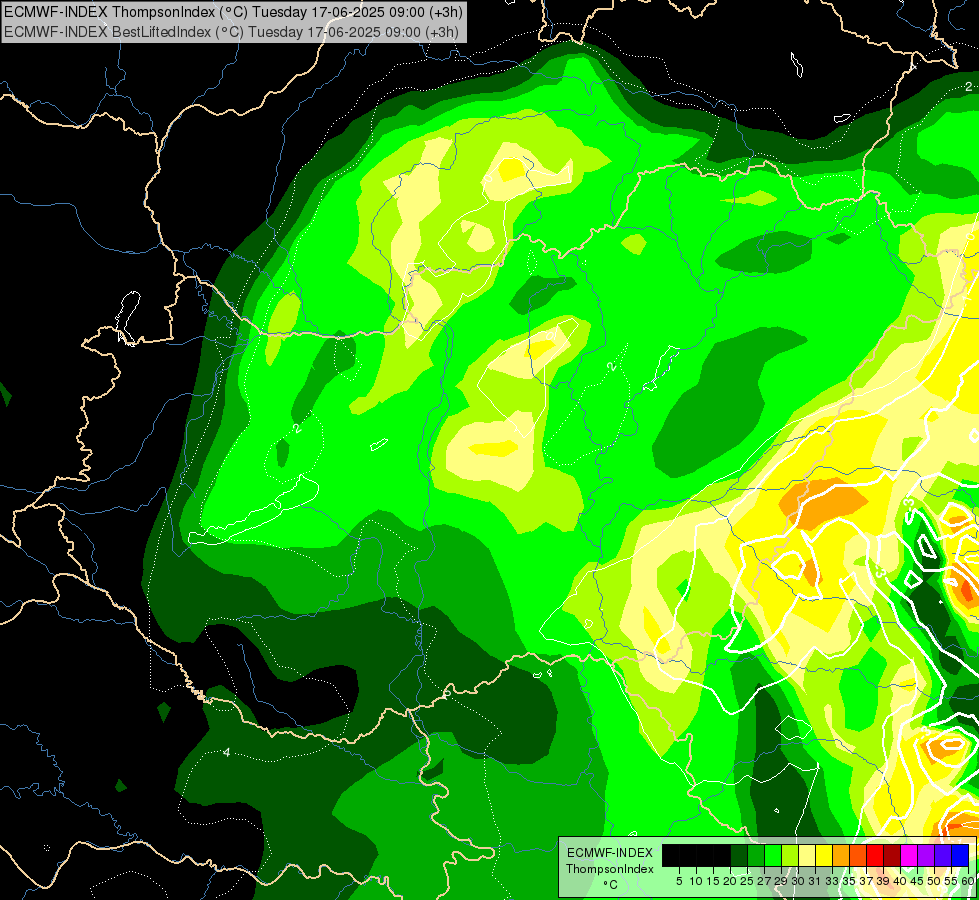Click the legend value 33 label
The width and height of the screenshot is (979, 900).
click(832, 881)
